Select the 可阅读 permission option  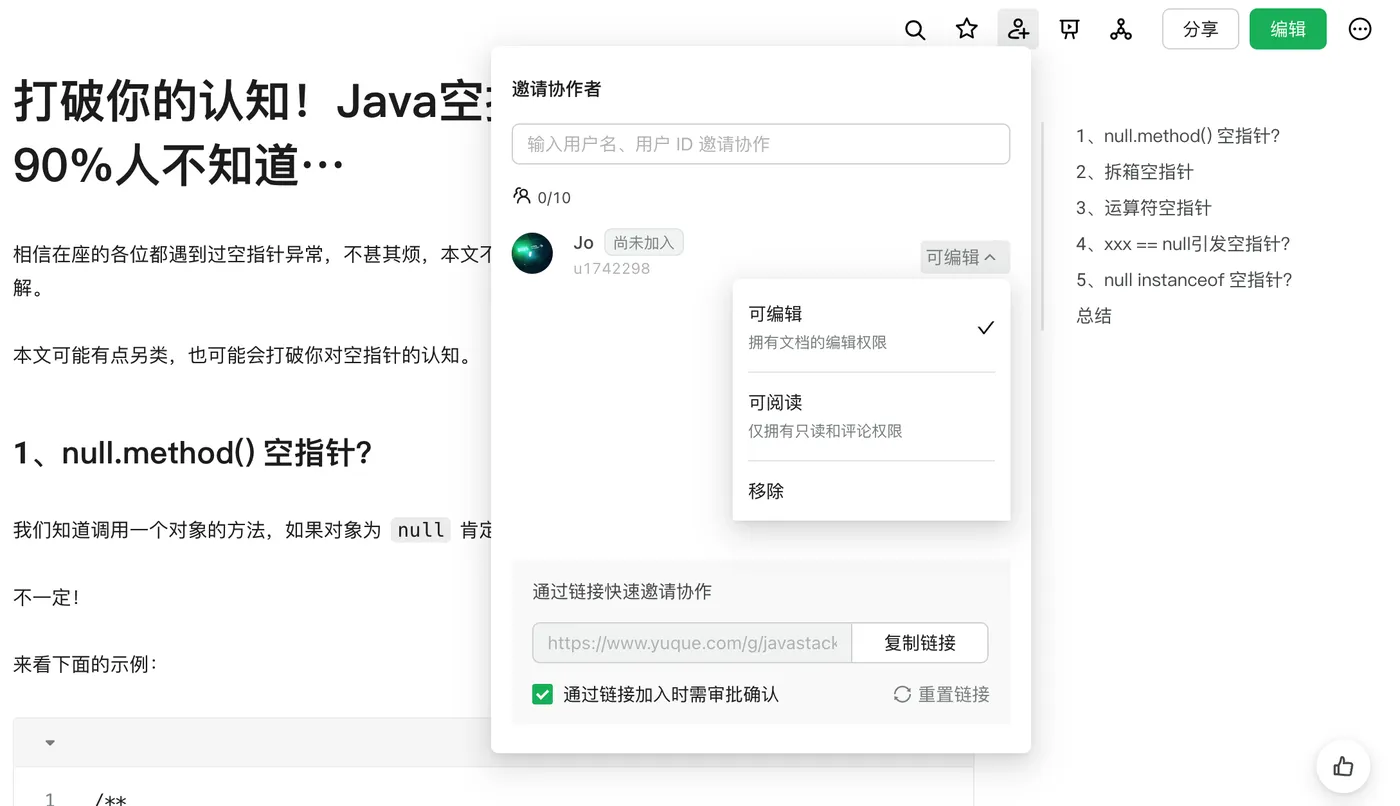(871, 416)
